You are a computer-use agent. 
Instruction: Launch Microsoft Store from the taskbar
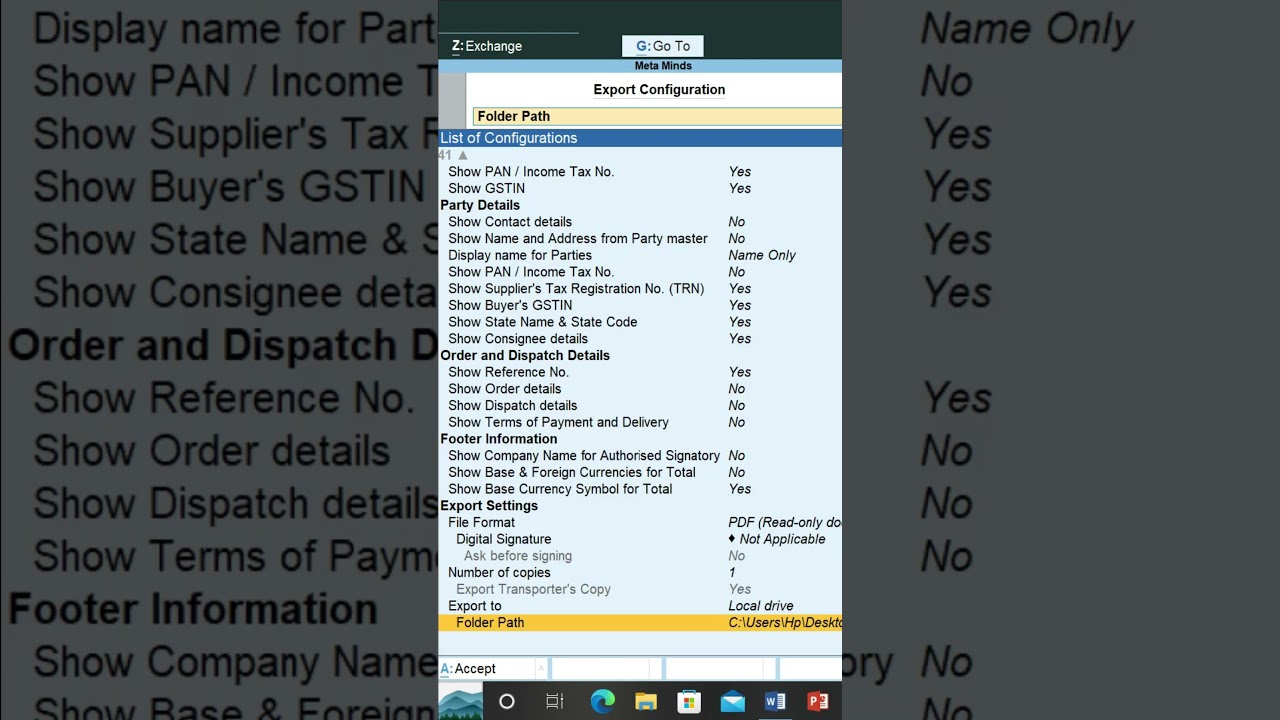pyautogui.click(x=689, y=702)
